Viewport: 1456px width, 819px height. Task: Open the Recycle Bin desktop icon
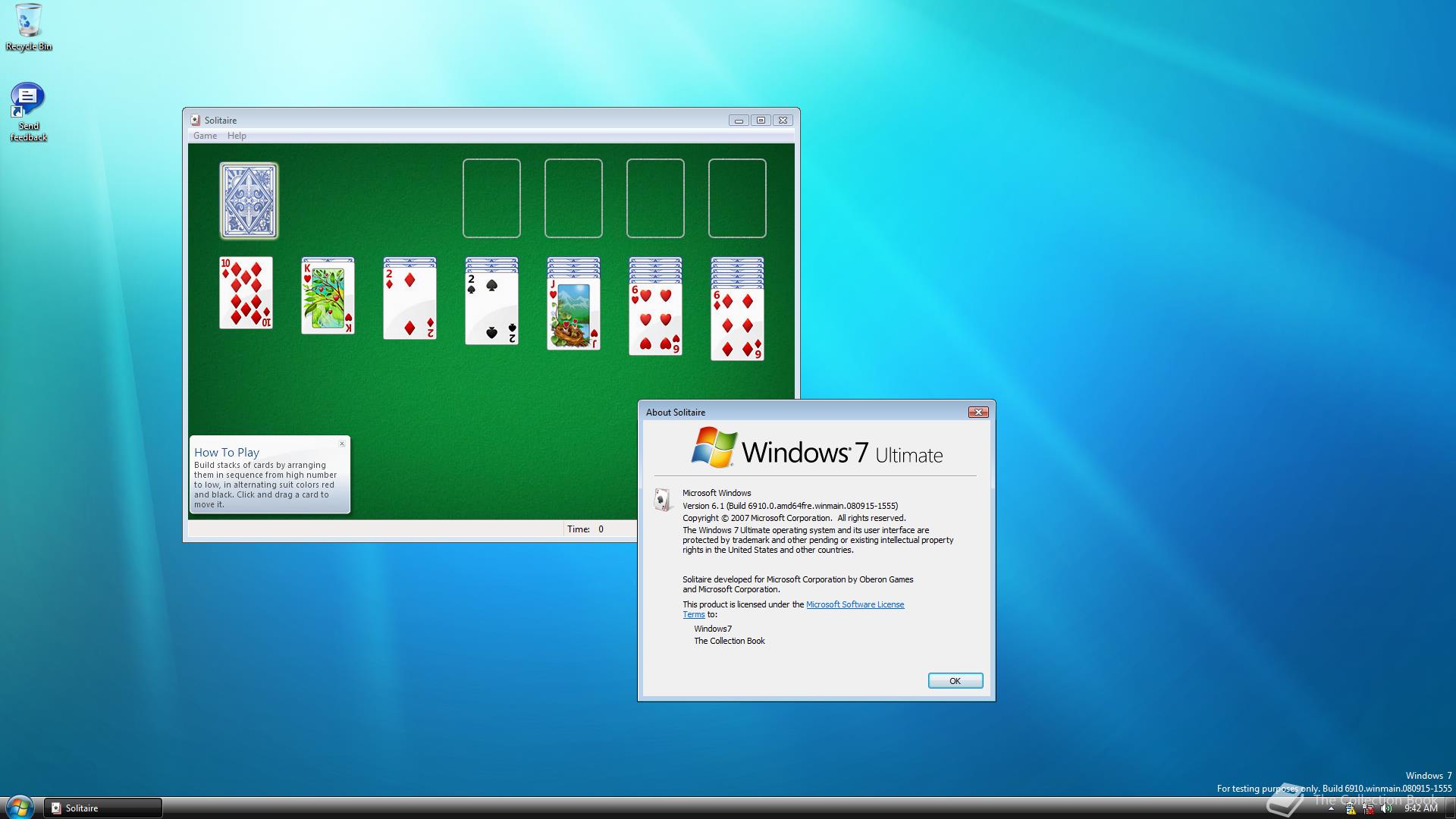click(29, 27)
